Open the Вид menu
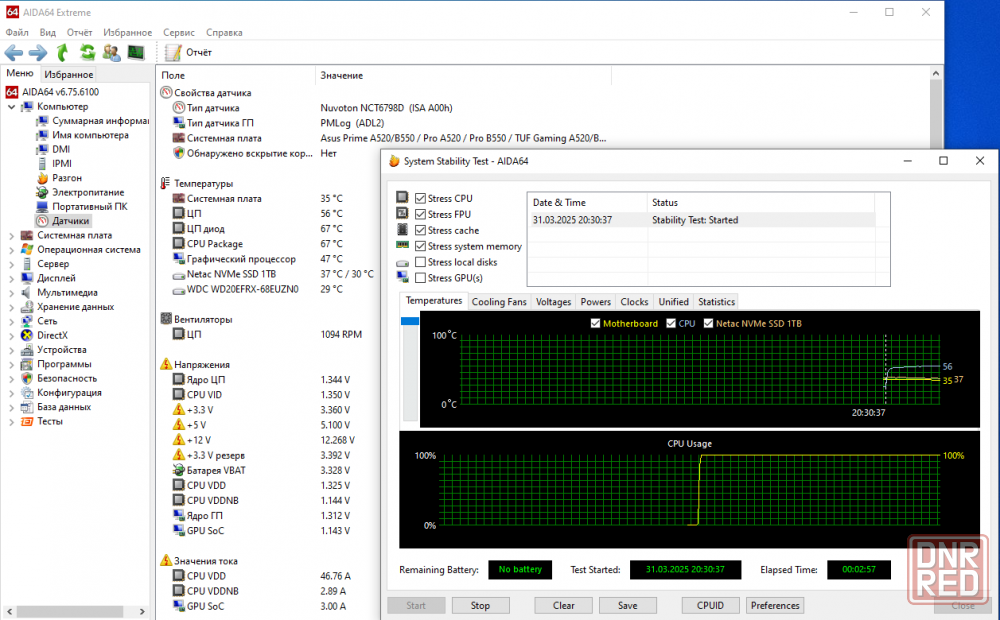 coord(48,33)
